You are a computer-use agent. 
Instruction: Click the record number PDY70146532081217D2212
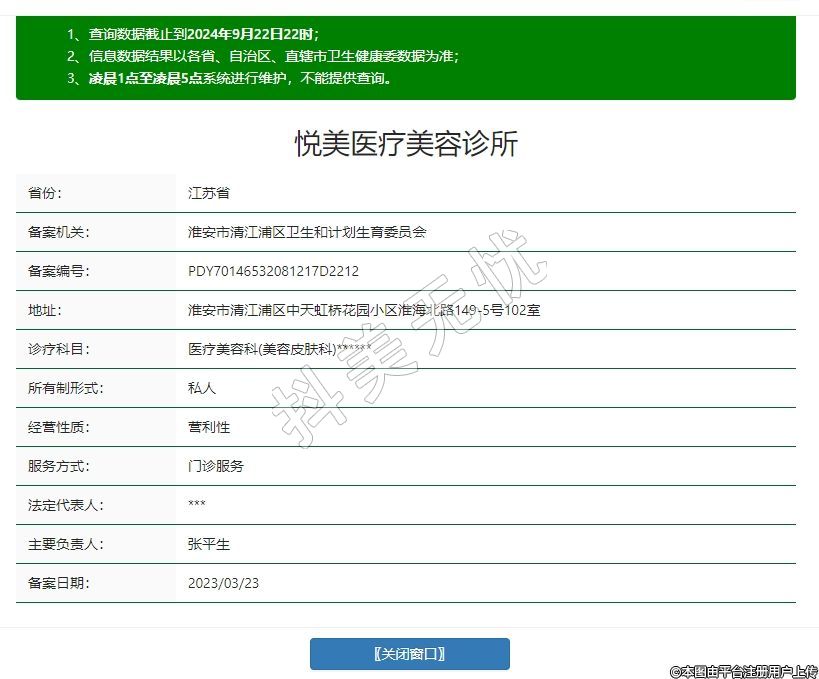(273, 271)
